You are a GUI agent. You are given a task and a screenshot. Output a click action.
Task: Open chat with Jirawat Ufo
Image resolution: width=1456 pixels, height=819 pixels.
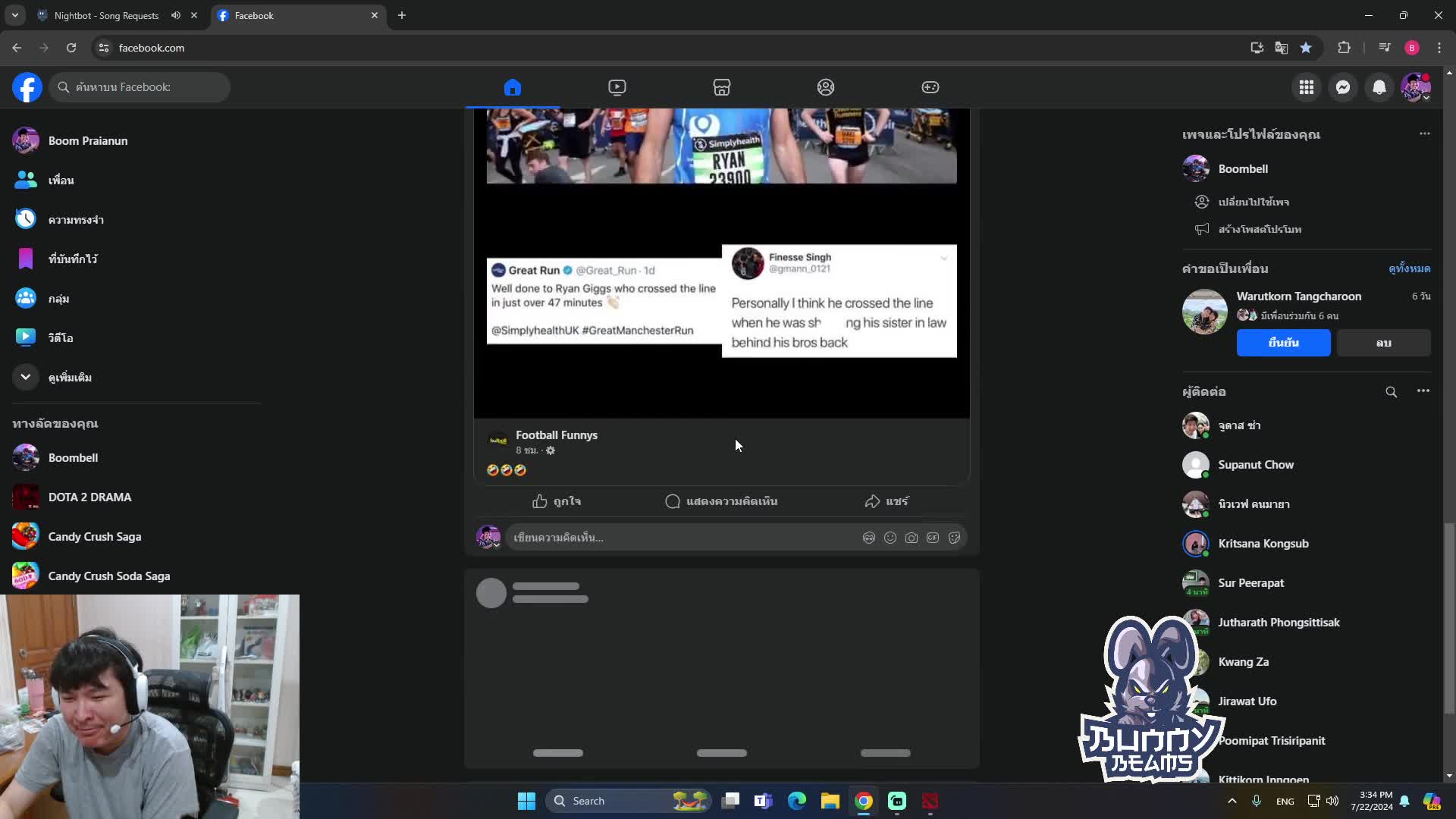coord(1306,701)
